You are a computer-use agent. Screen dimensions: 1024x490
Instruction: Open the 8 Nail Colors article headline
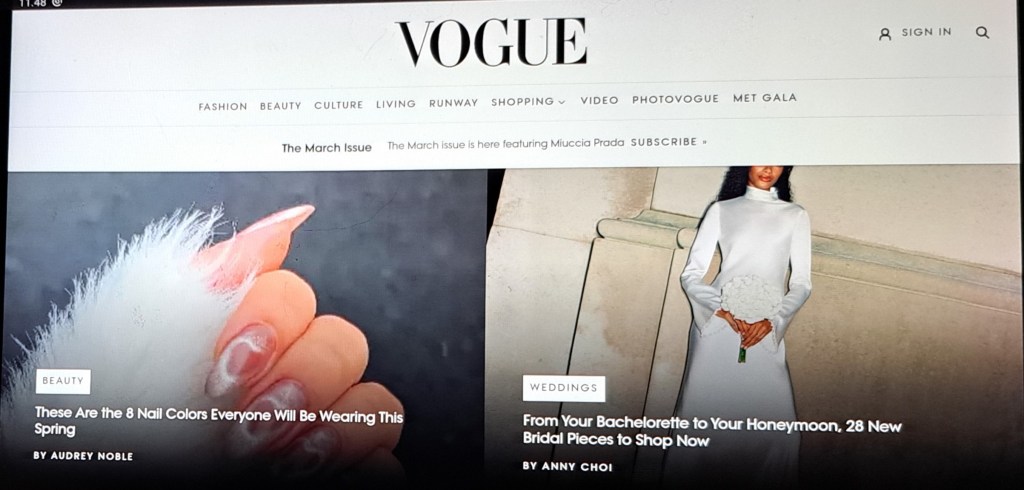click(219, 422)
